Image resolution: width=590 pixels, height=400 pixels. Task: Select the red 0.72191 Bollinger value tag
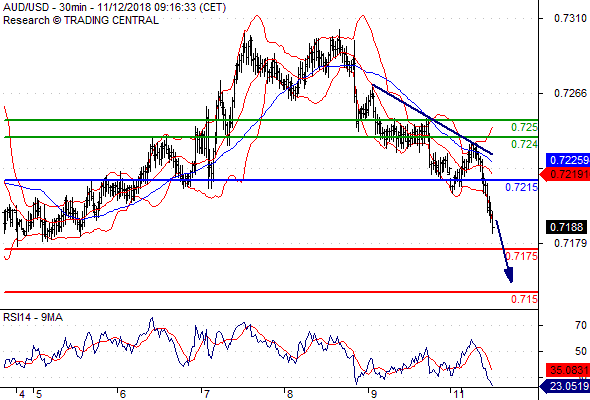pos(565,175)
